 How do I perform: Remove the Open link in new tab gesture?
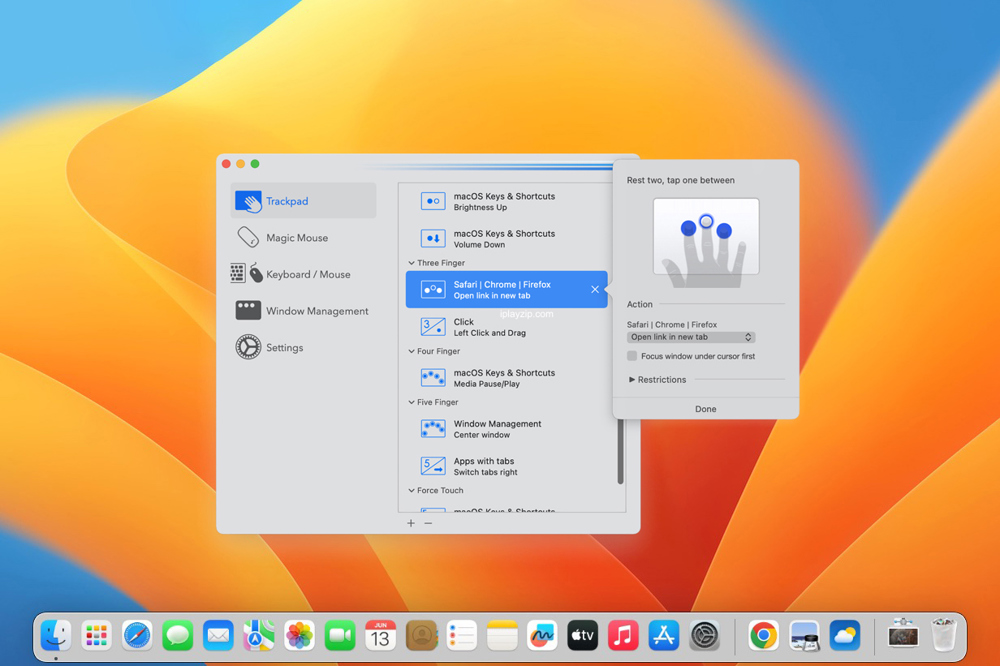(595, 290)
